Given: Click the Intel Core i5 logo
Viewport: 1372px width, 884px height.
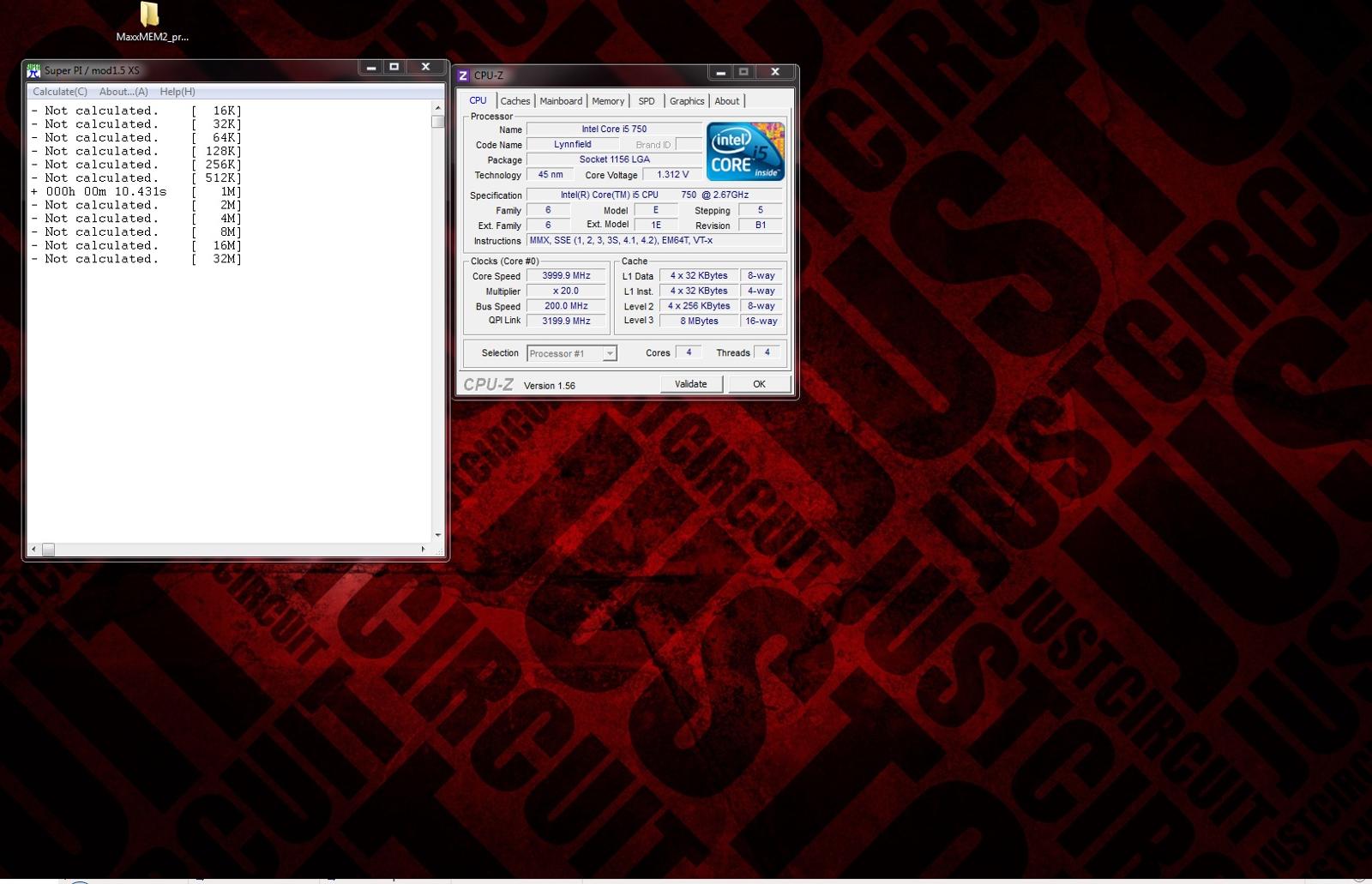Looking at the screenshot, I should (x=745, y=151).
